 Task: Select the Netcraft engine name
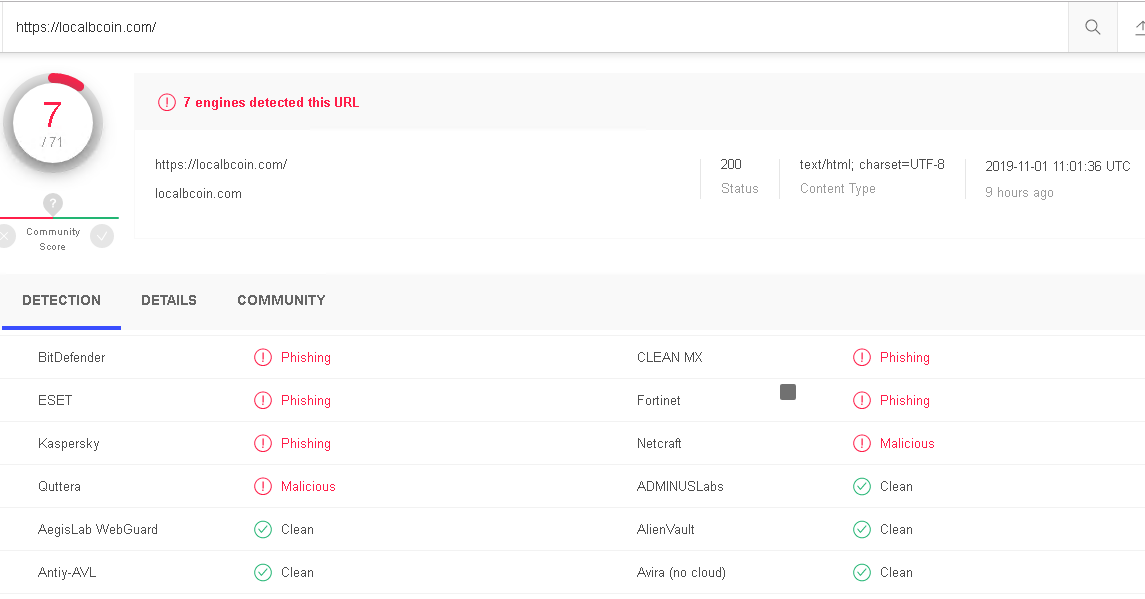tap(659, 443)
